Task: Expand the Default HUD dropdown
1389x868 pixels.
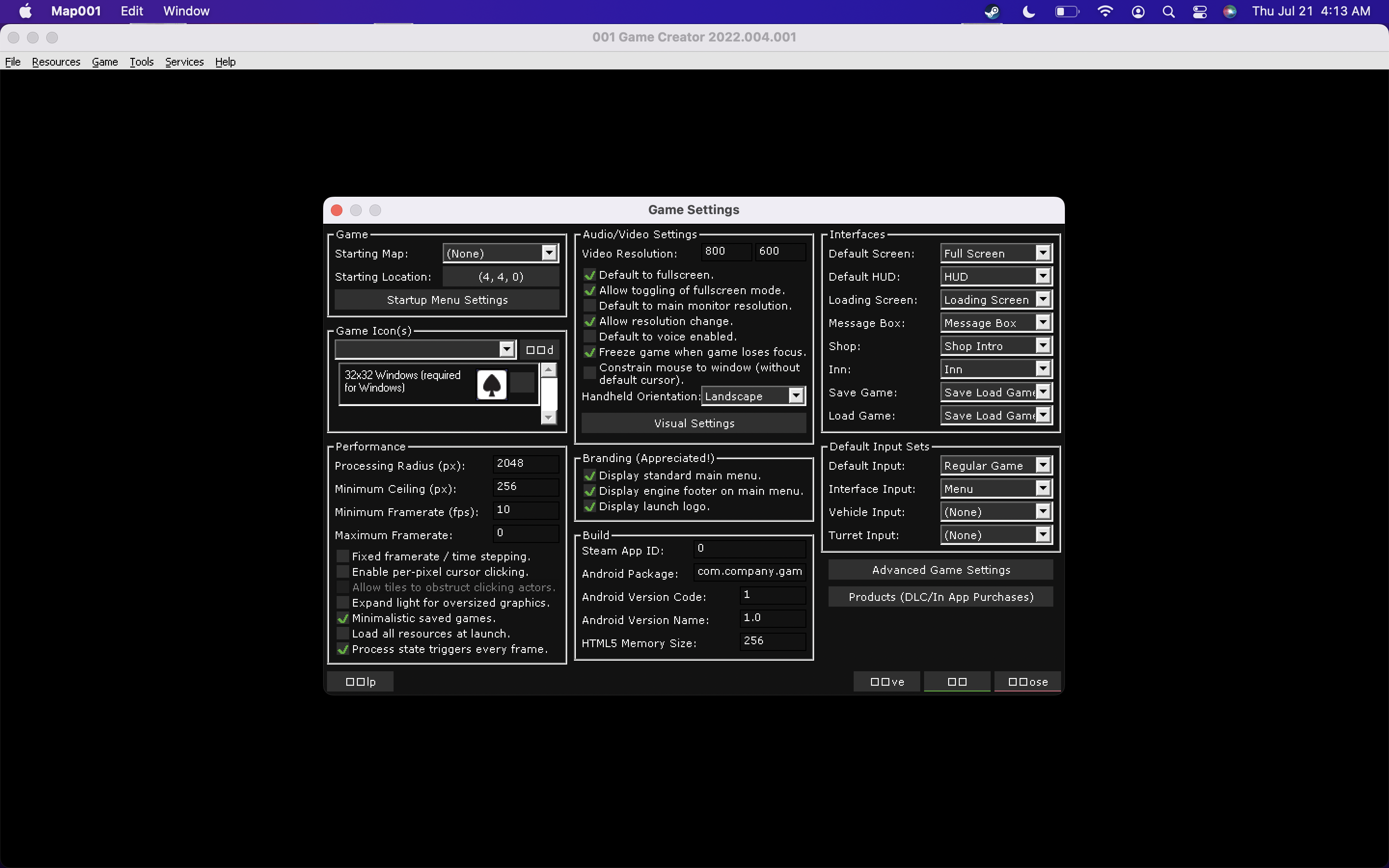Action: point(996,277)
